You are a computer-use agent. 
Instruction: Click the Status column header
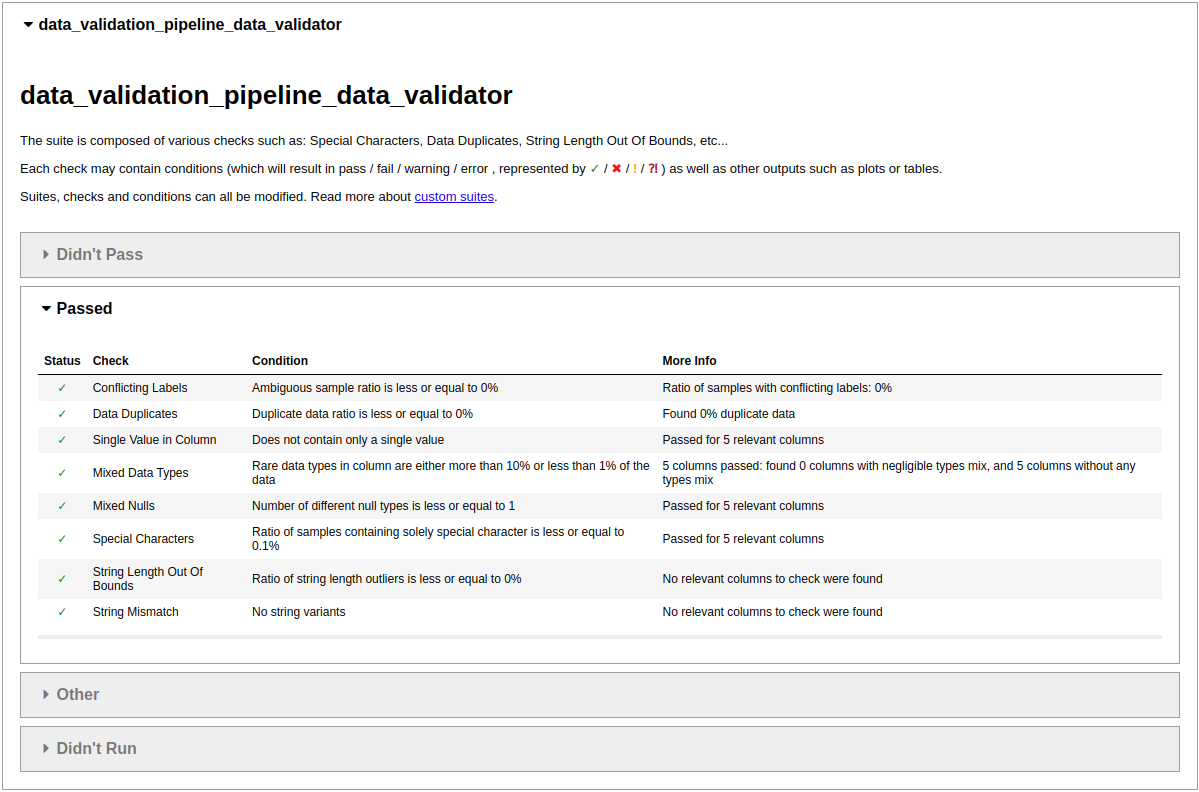coord(62,361)
